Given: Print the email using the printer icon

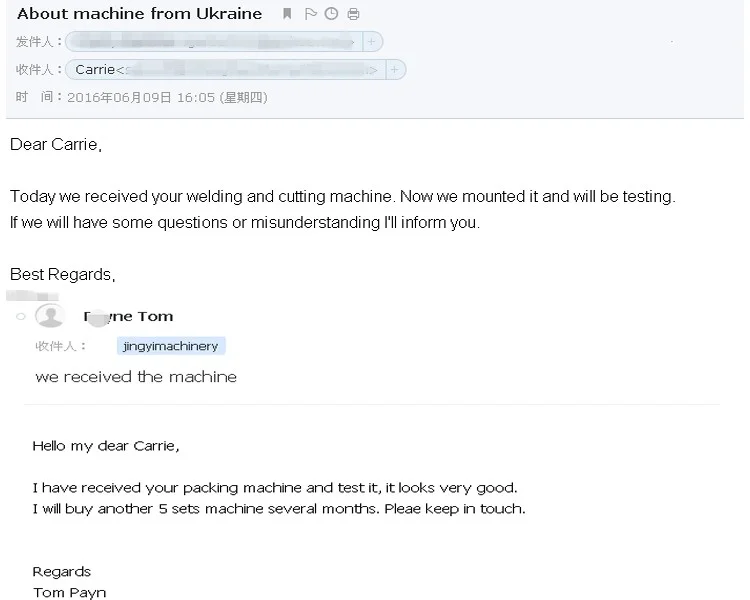Looking at the screenshot, I should coord(353,14).
